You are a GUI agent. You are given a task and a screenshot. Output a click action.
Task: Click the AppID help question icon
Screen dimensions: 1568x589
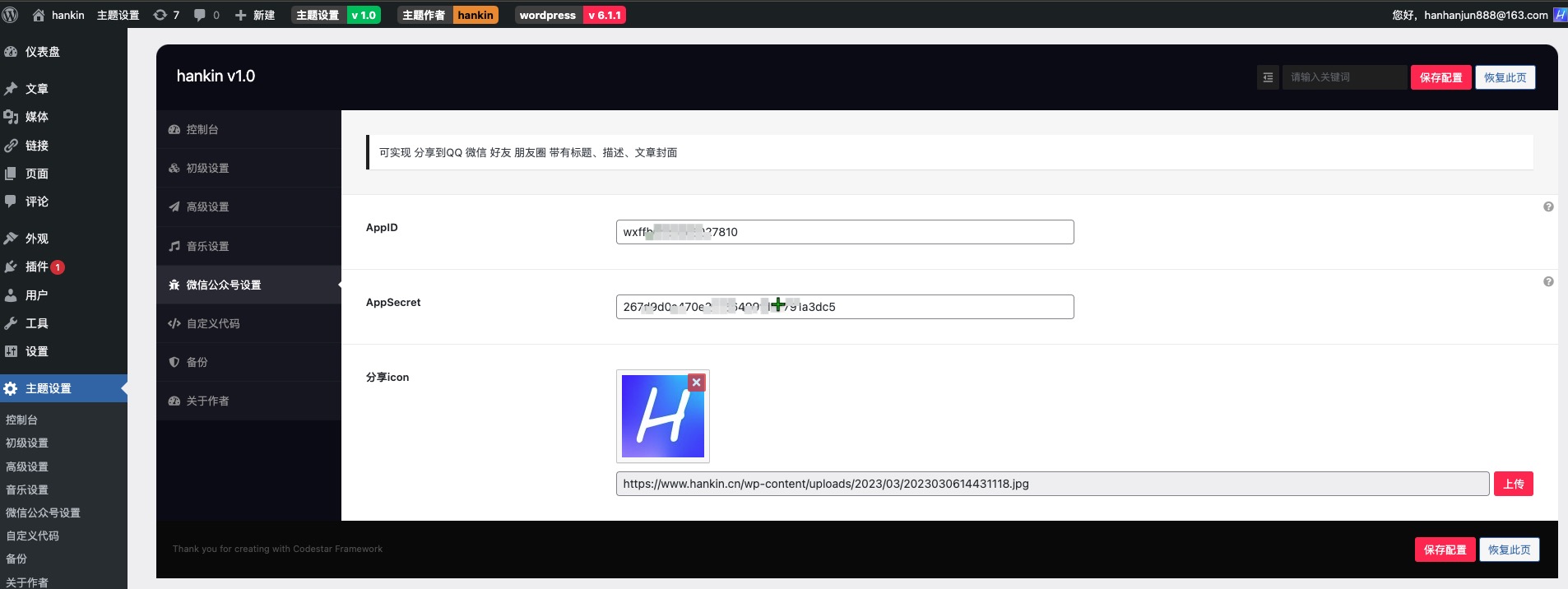click(1548, 207)
